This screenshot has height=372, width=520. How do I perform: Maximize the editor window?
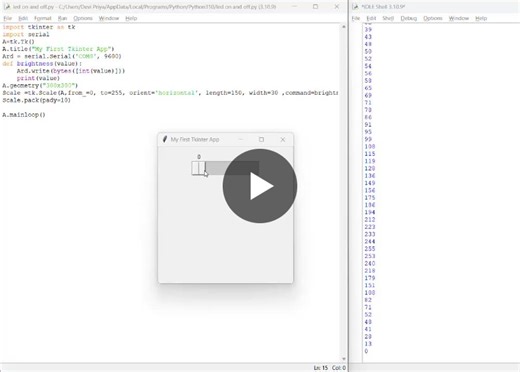pyautogui.click(x=315, y=7)
